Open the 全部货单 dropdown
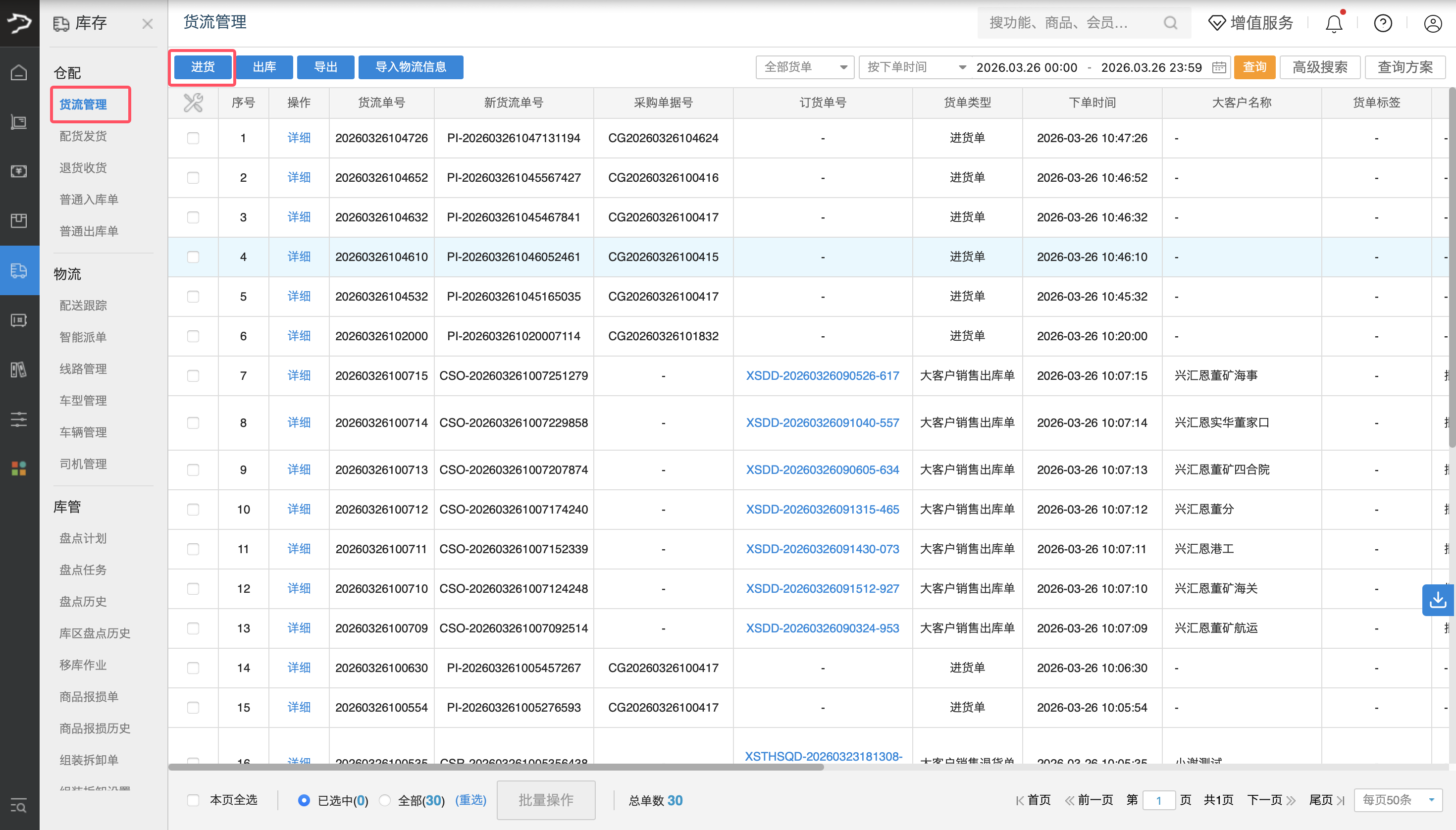The width and height of the screenshot is (1456, 830). tap(804, 67)
